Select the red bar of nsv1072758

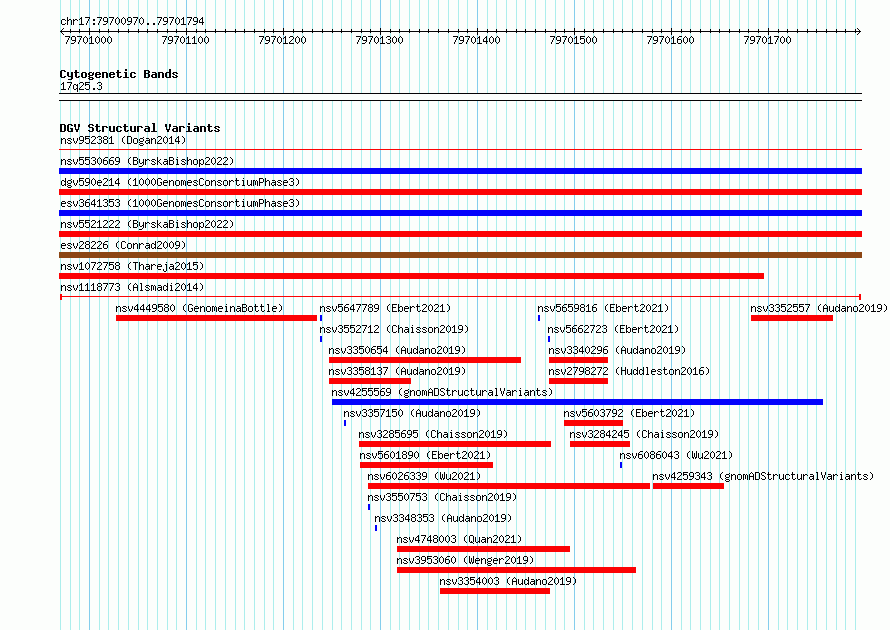pyautogui.click(x=412, y=276)
